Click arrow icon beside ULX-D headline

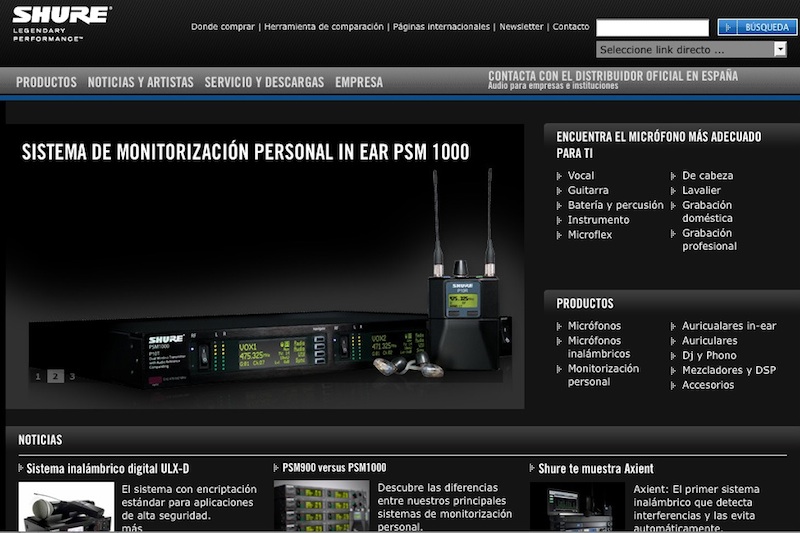point(20,468)
